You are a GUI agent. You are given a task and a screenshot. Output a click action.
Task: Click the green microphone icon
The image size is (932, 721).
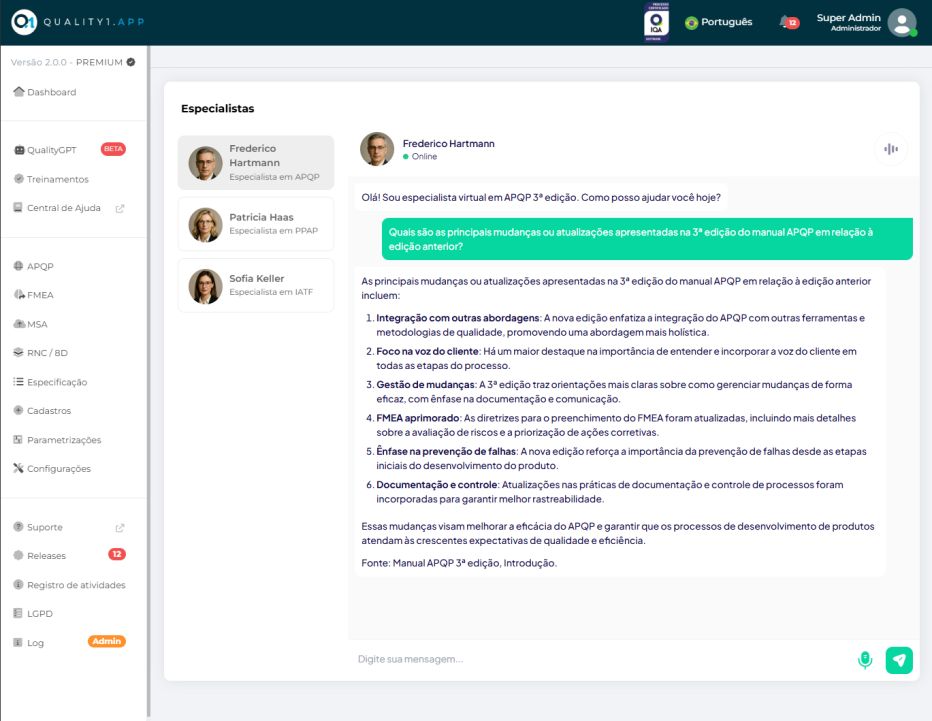pyautogui.click(x=865, y=659)
